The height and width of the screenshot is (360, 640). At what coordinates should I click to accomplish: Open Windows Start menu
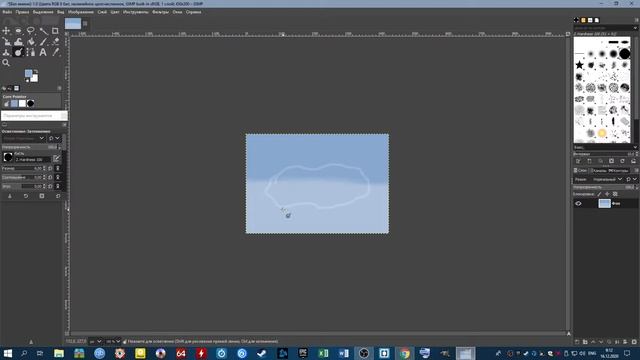click(x=7, y=353)
